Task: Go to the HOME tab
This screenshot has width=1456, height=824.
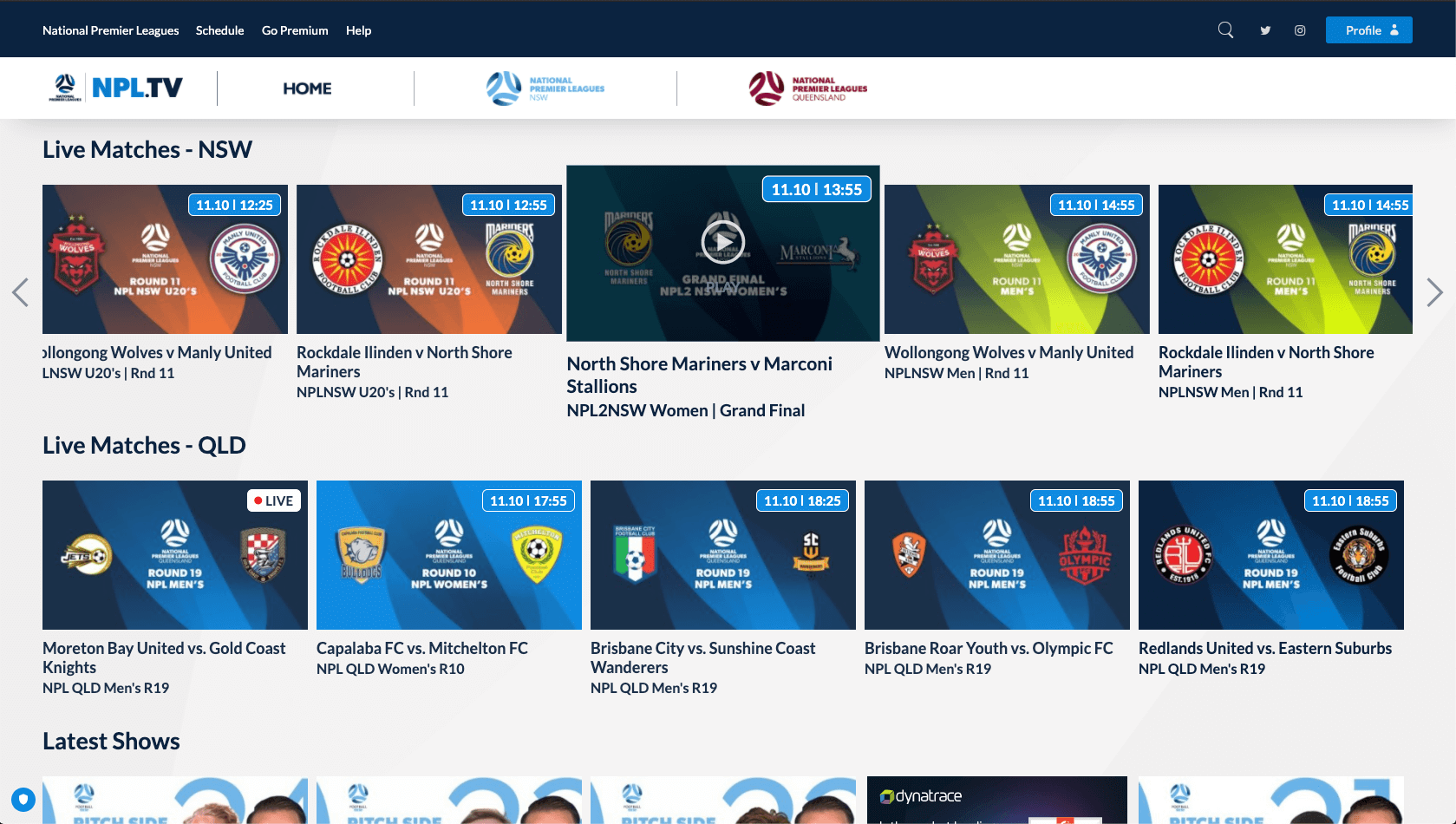Action: [307, 88]
